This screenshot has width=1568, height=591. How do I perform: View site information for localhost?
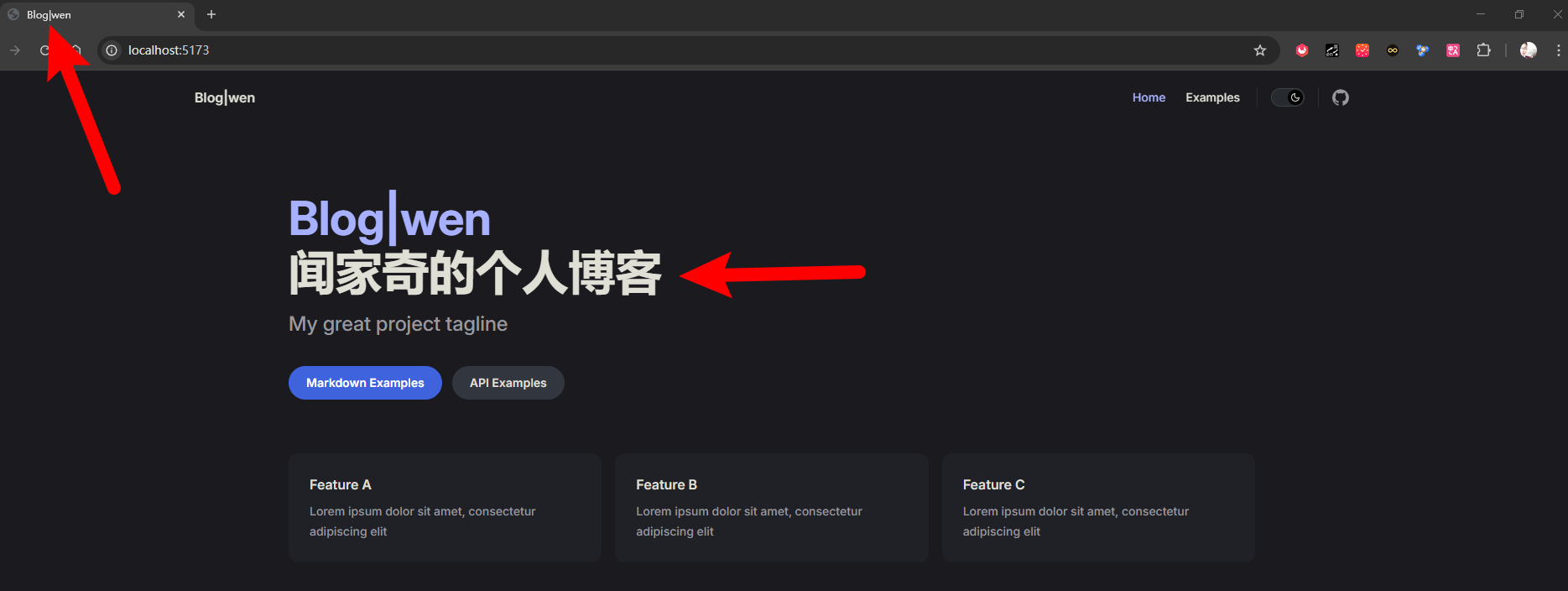click(x=112, y=50)
